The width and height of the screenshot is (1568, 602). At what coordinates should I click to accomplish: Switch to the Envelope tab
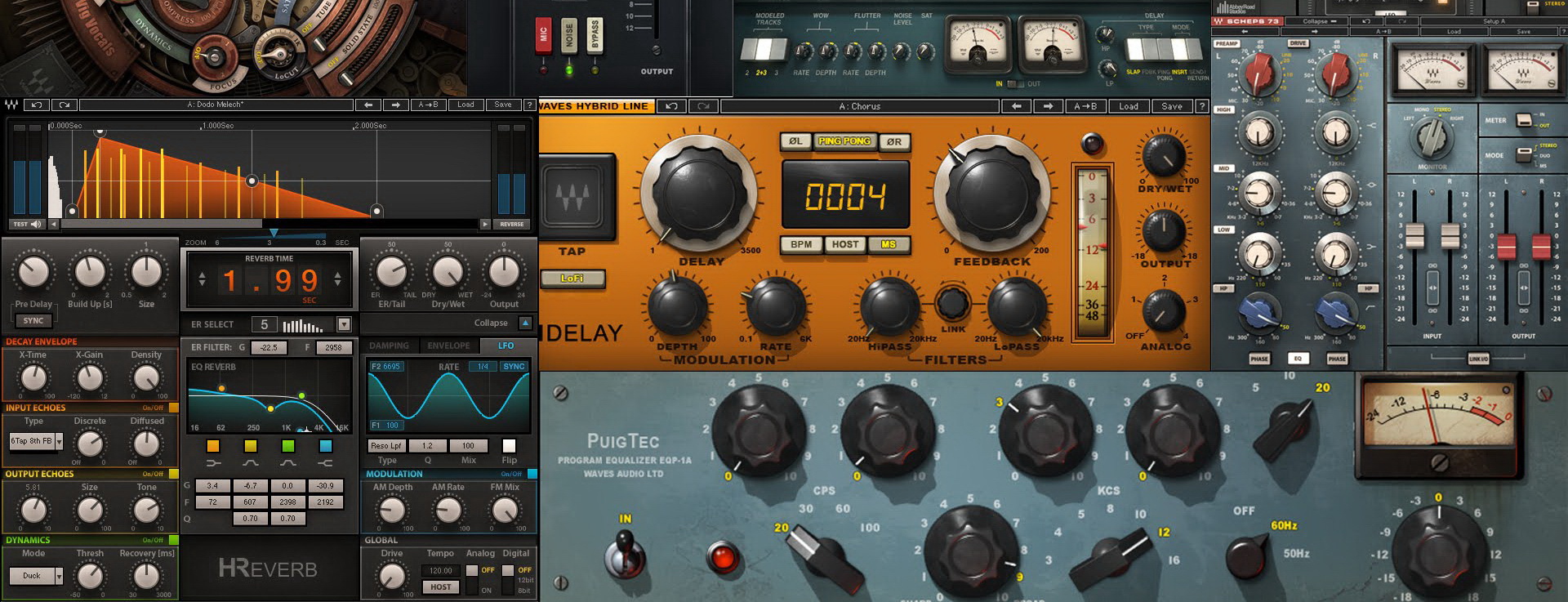click(x=448, y=346)
